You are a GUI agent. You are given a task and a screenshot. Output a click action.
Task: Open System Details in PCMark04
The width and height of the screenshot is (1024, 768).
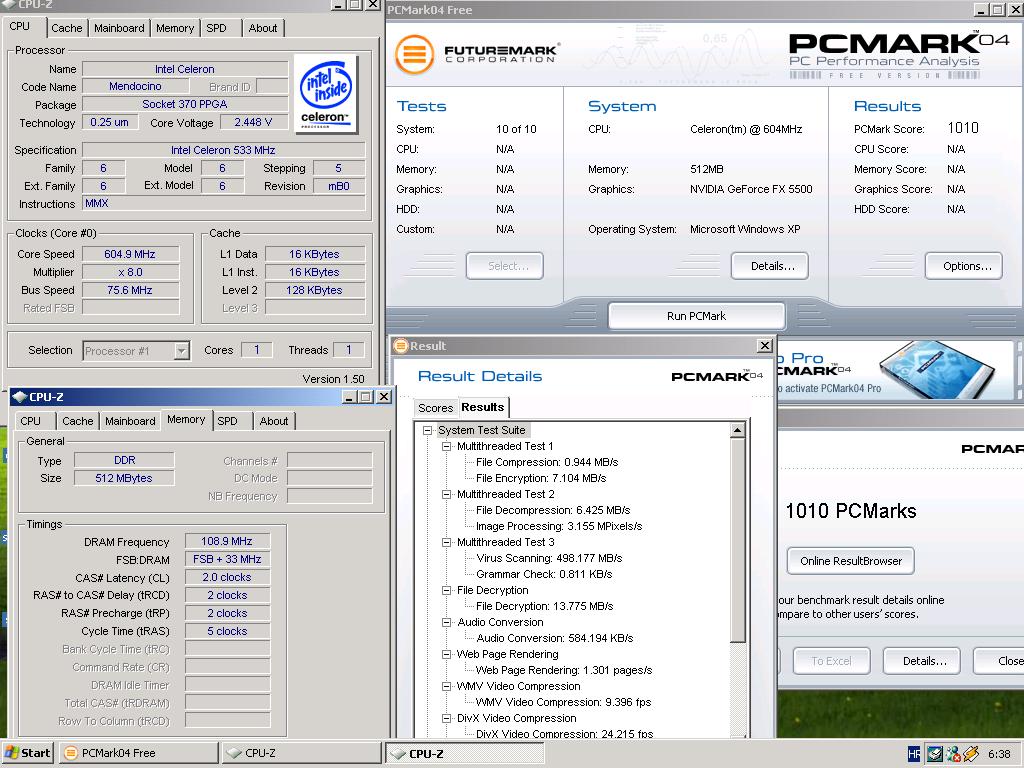point(770,266)
